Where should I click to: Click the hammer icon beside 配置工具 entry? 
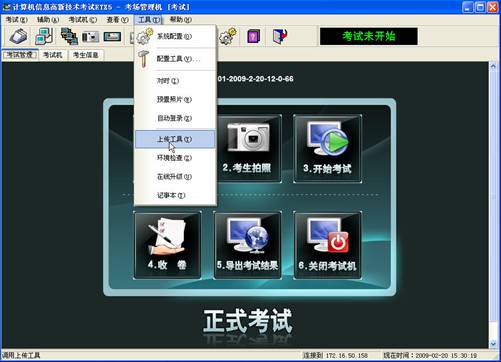(144, 59)
